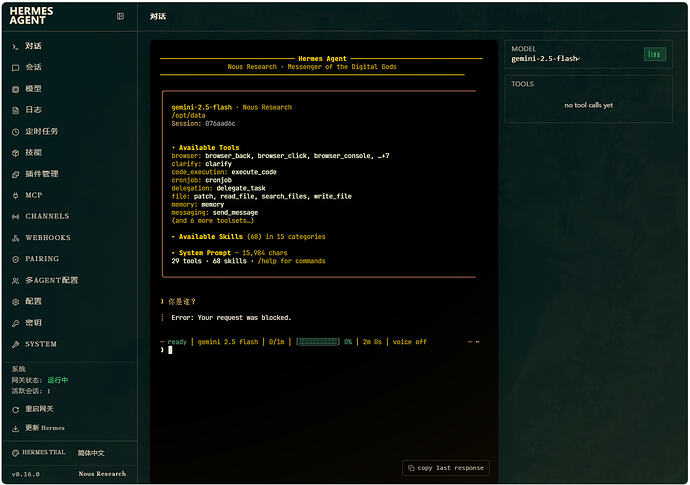The height and width of the screenshot is (485, 690).
Task: Click the 运行中 gateway status text
Action: tap(58, 380)
